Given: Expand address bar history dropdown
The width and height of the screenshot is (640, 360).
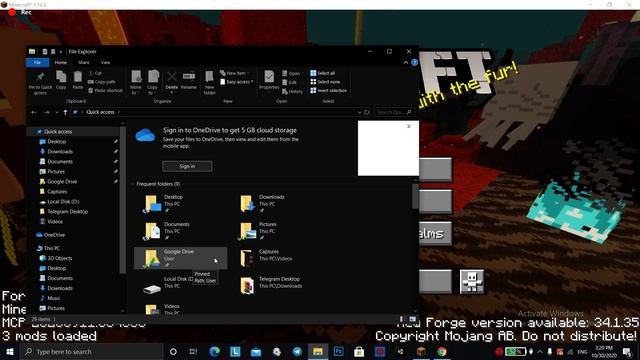Looking at the screenshot, I should [x=359, y=112].
